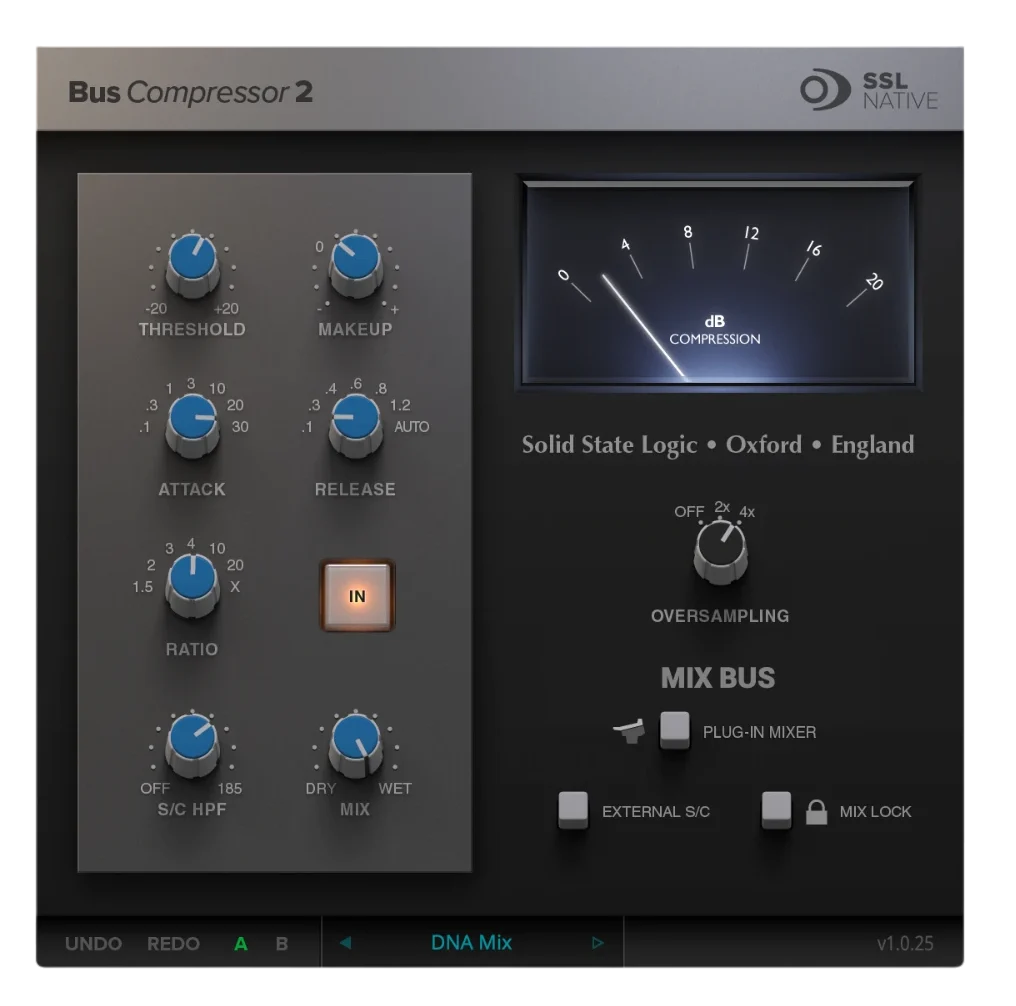1016x1006 pixels.
Task: Click the Dry/Wet Mix knob
Action: (x=355, y=745)
